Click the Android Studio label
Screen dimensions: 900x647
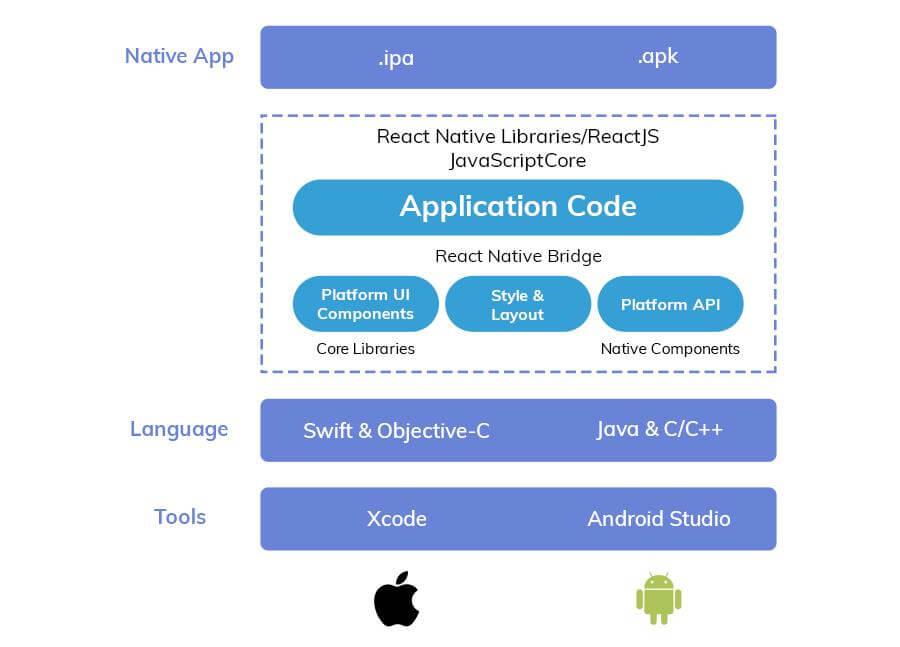(x=659, y=518)
